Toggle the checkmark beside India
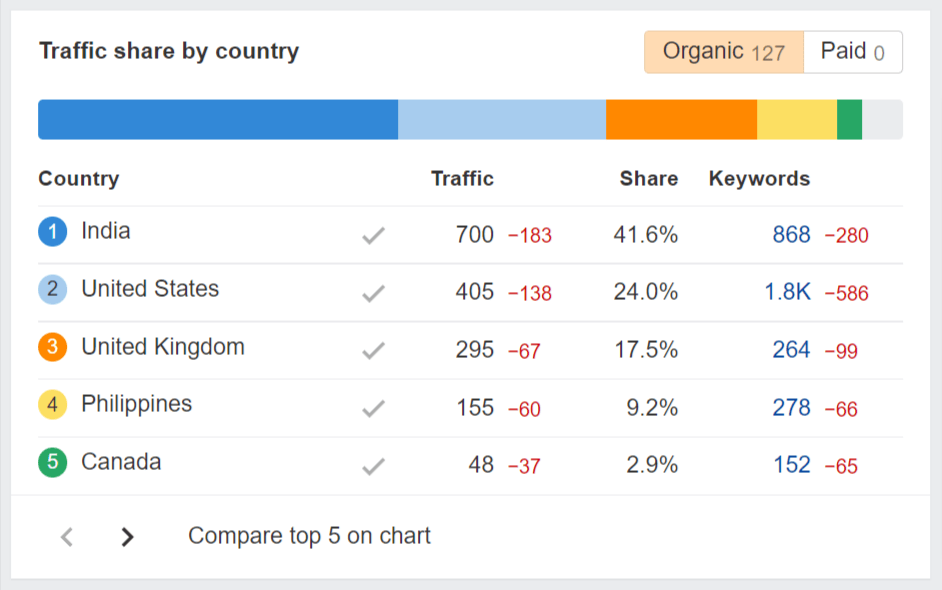Image resolution: width=942 pixels, height=590 pixels. tap(373, 231)
